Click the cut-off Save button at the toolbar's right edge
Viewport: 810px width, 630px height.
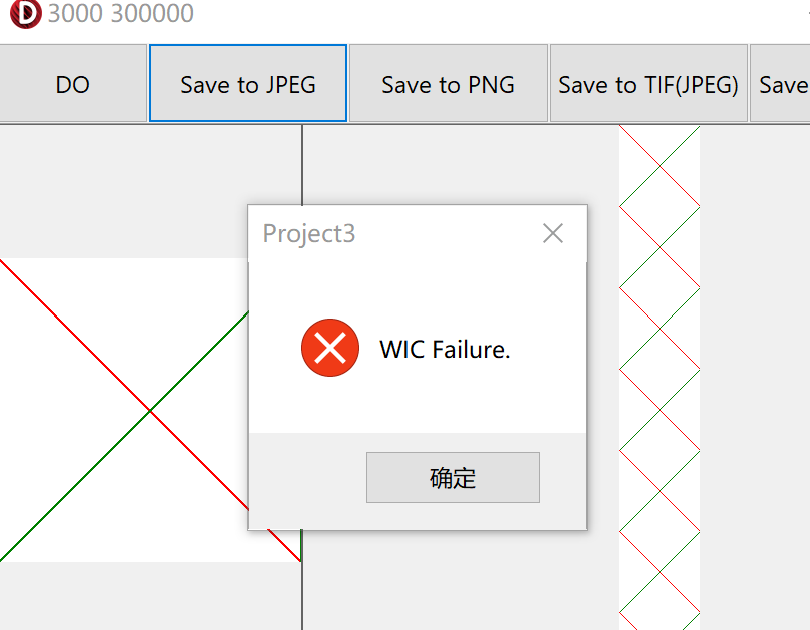tap(781, 84)
